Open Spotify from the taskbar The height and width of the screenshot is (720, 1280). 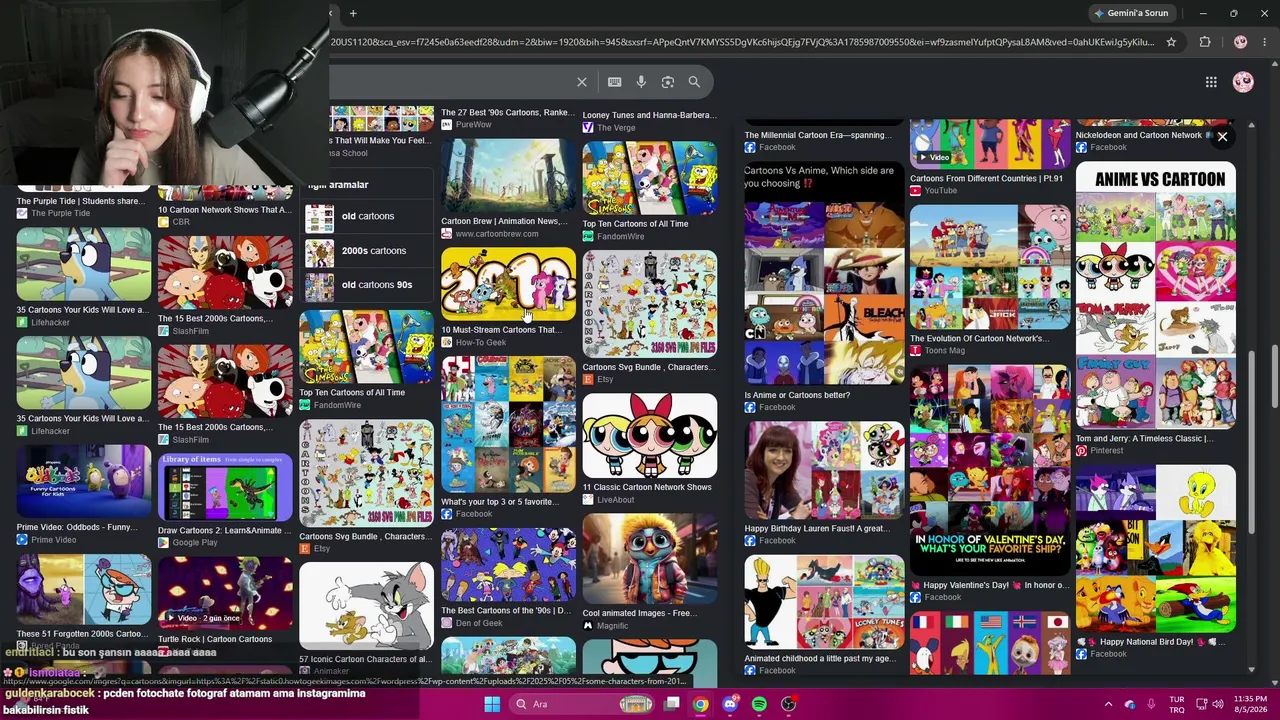[x=759, y=704]
